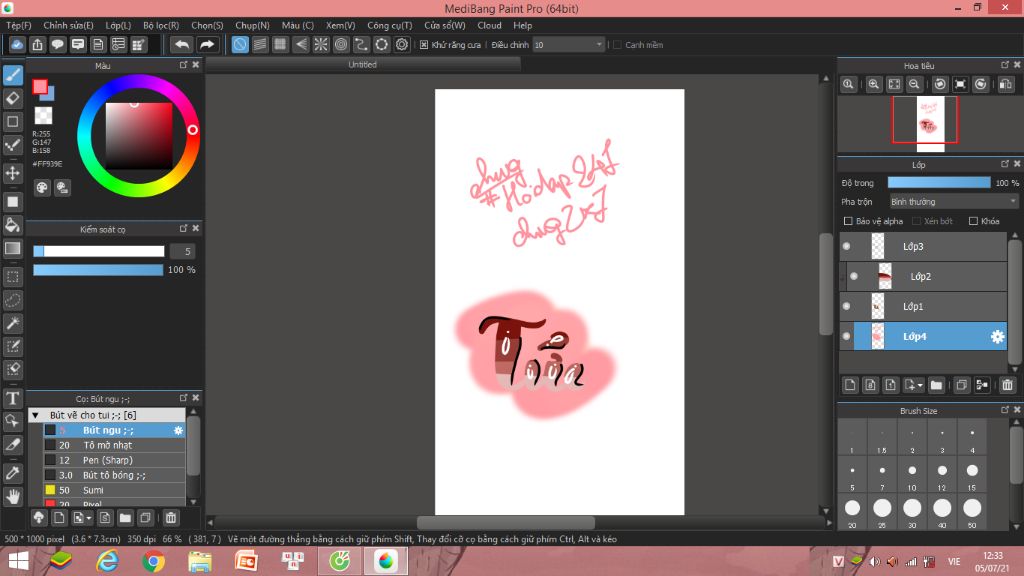Viewport: 1024px width, 576px height.
Task: Open the Bộ lọc(R) menu
Action: (x=161, y=25)
